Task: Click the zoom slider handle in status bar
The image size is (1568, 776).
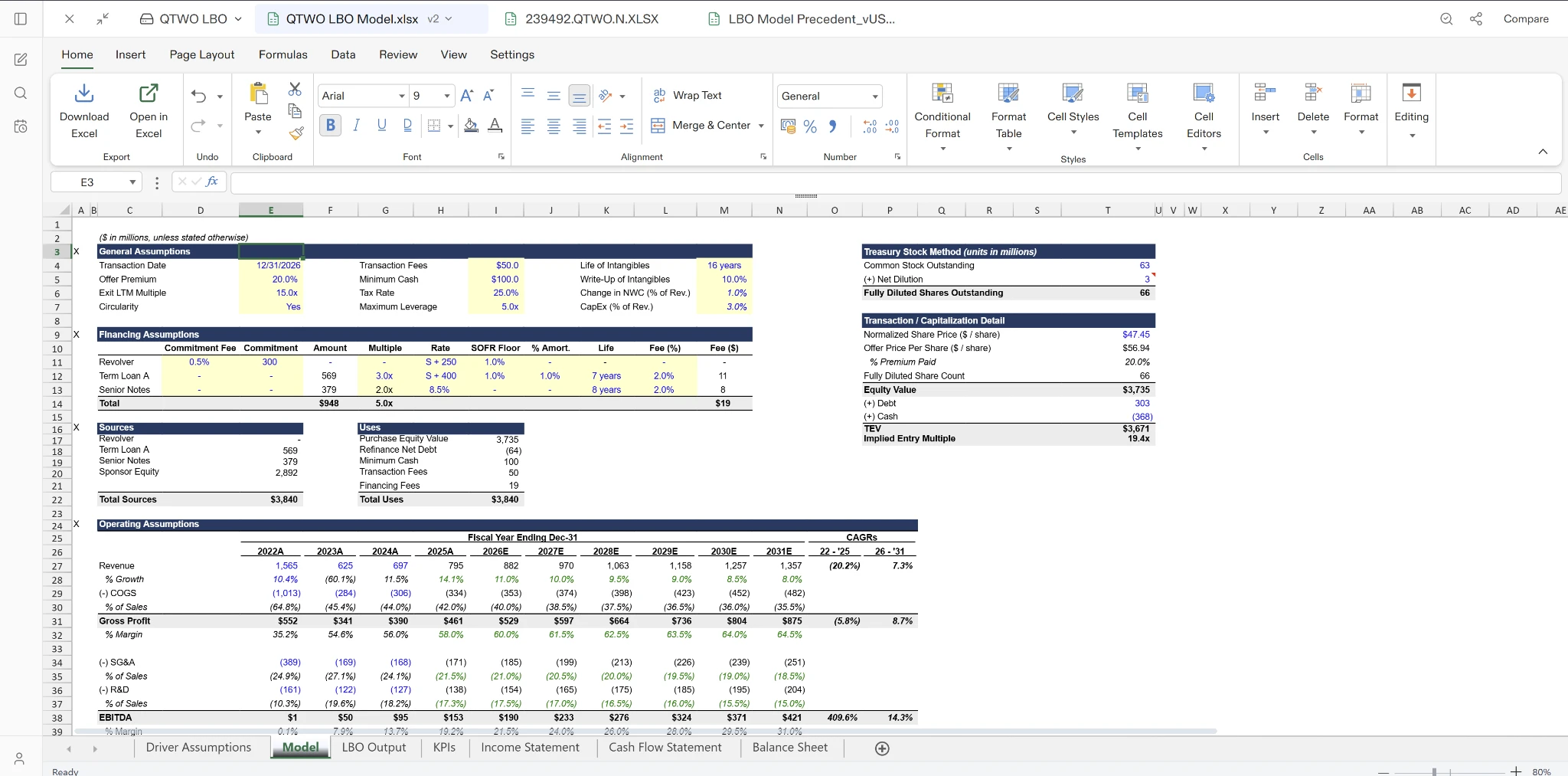Action: [x=1434, y=771]
